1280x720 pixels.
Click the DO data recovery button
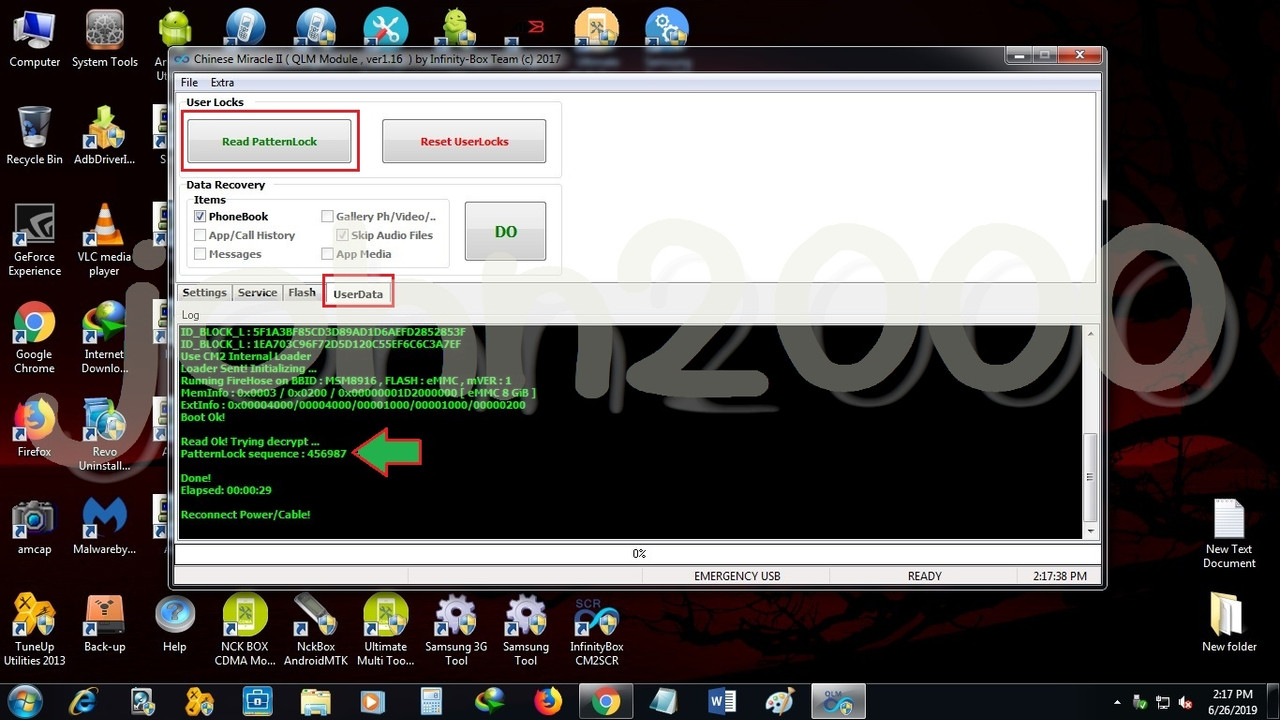[x=506, y=231]
